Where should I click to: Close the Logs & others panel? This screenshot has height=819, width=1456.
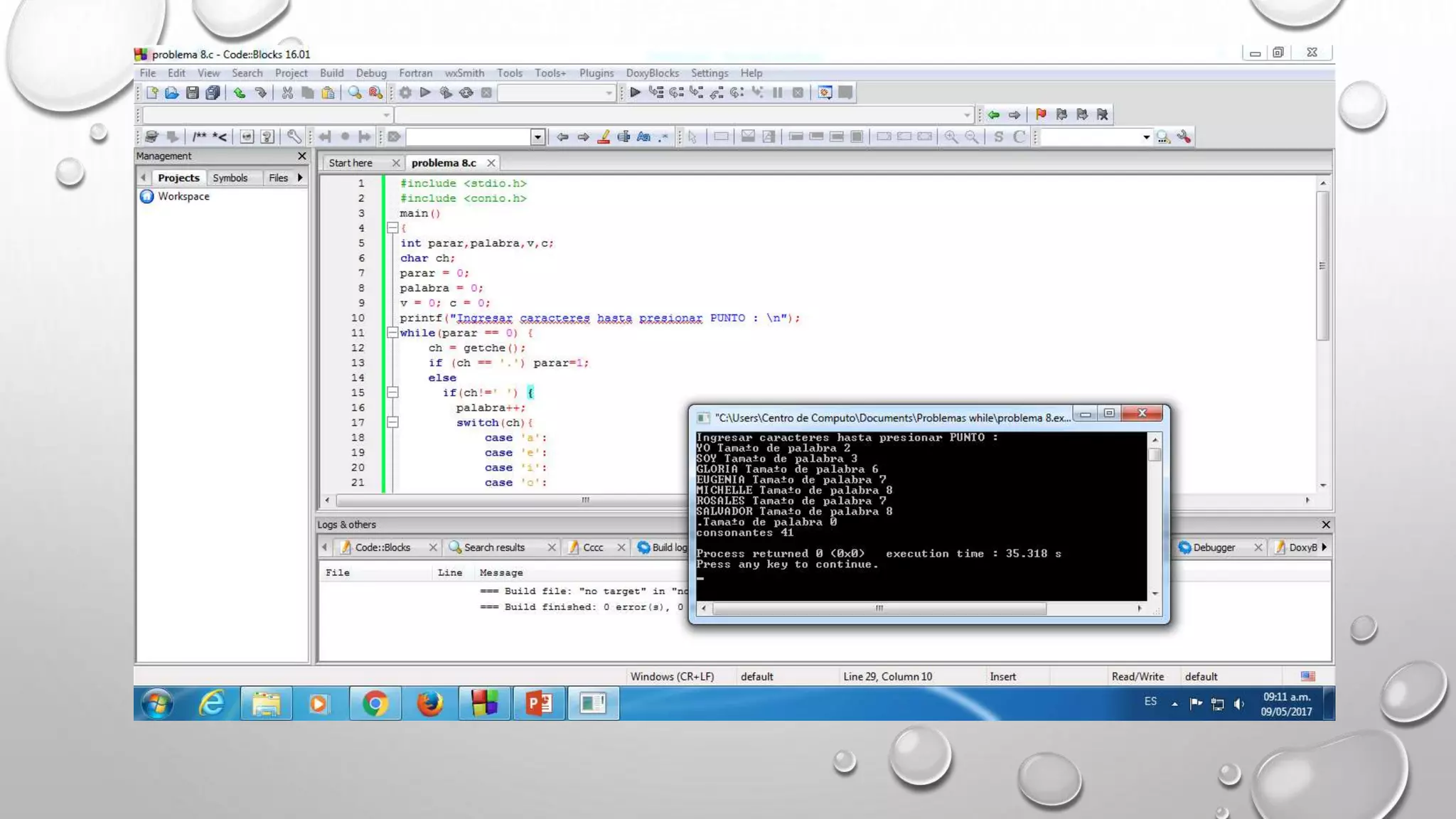pos(1326,524)
